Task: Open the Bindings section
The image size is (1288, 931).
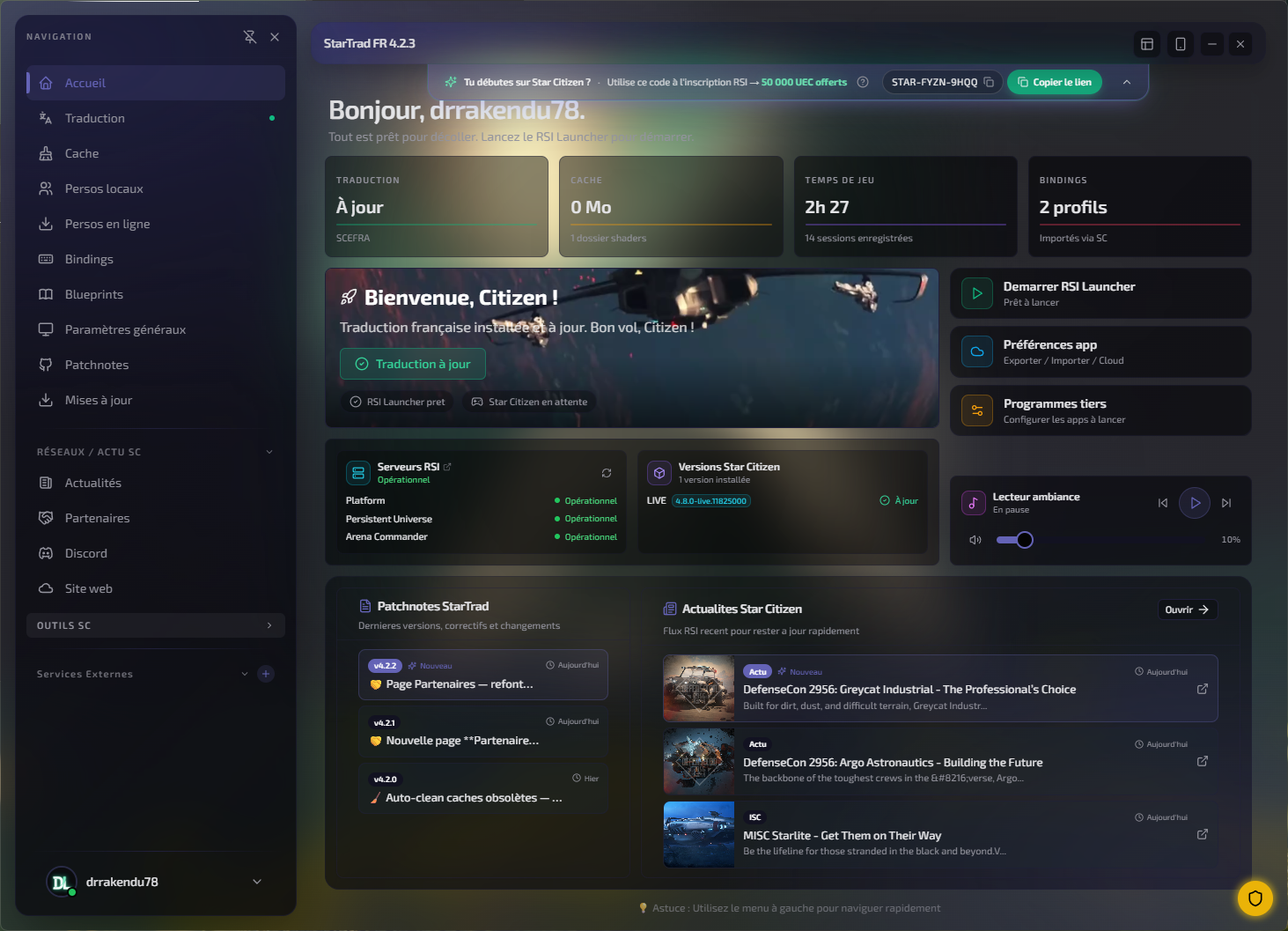Action: [x=156, y=259]
